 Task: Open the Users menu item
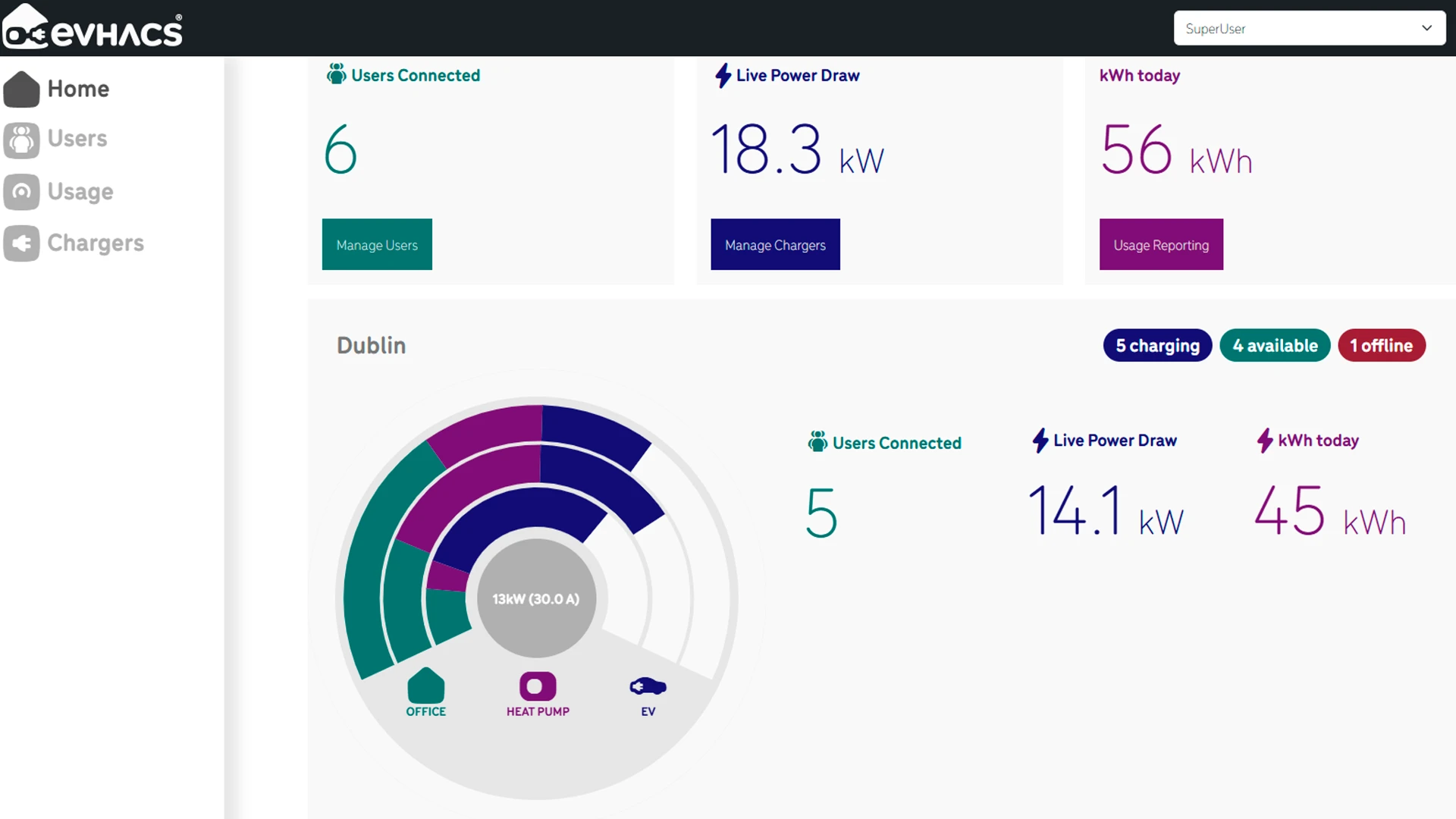point(77,139)
